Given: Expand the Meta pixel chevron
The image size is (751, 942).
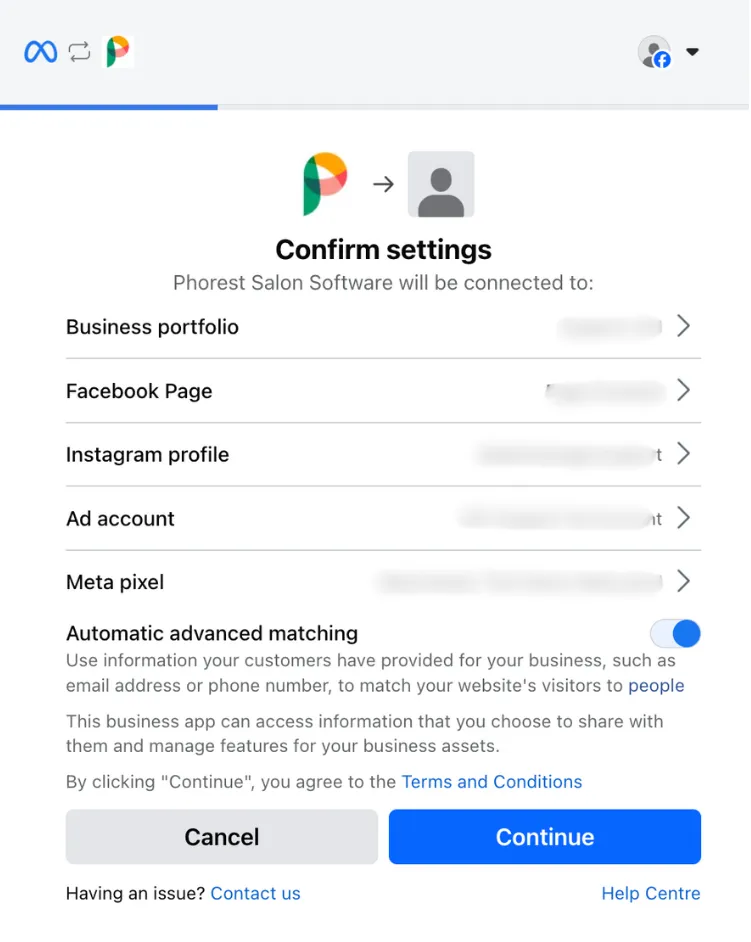Looking at the screenshot, I should 683,581.
